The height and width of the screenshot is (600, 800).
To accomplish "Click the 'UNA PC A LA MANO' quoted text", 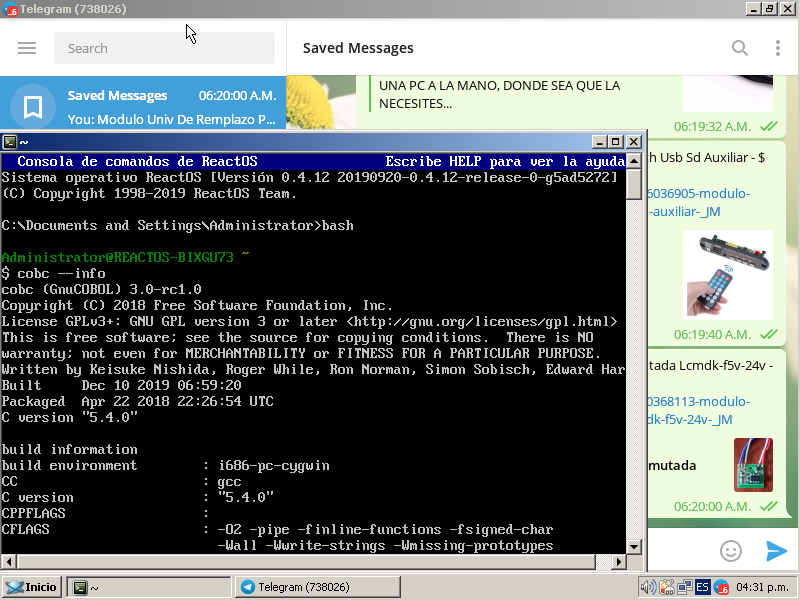I will click(499, 94).
